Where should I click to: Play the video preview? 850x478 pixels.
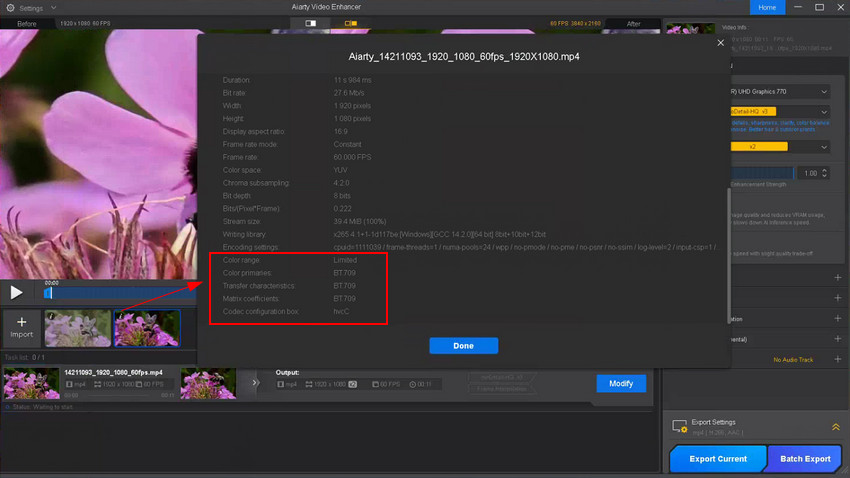point(16,293)
